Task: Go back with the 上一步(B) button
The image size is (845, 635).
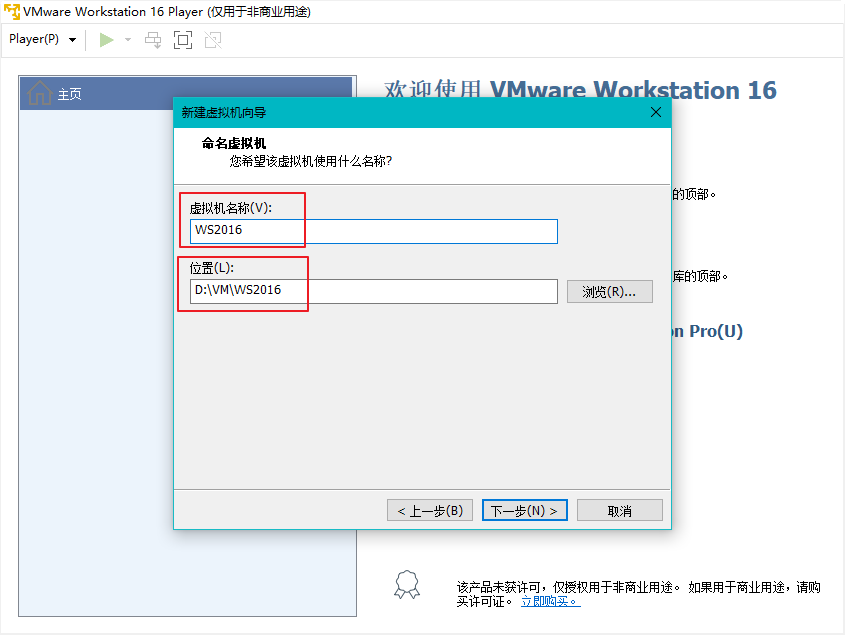Action: [x=430, y=510]
